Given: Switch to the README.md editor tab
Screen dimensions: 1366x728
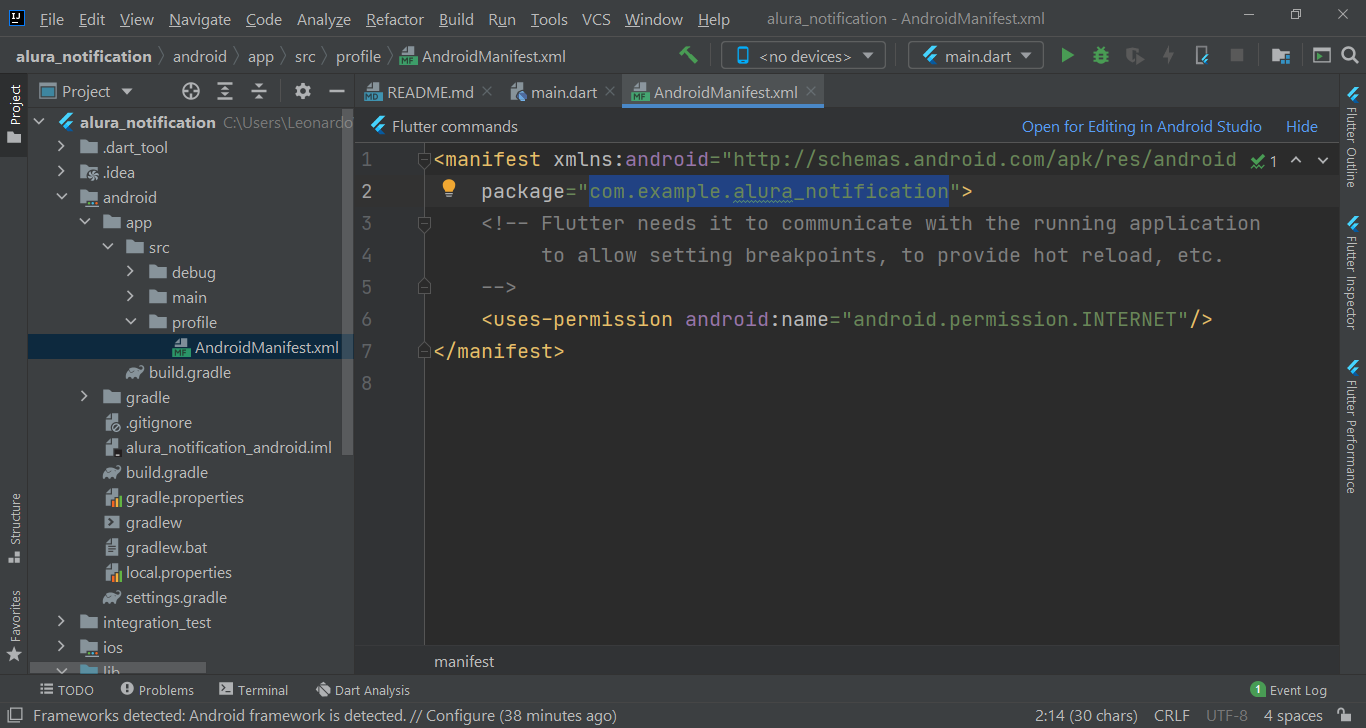Looking at the screenshot, I should 428,91.
